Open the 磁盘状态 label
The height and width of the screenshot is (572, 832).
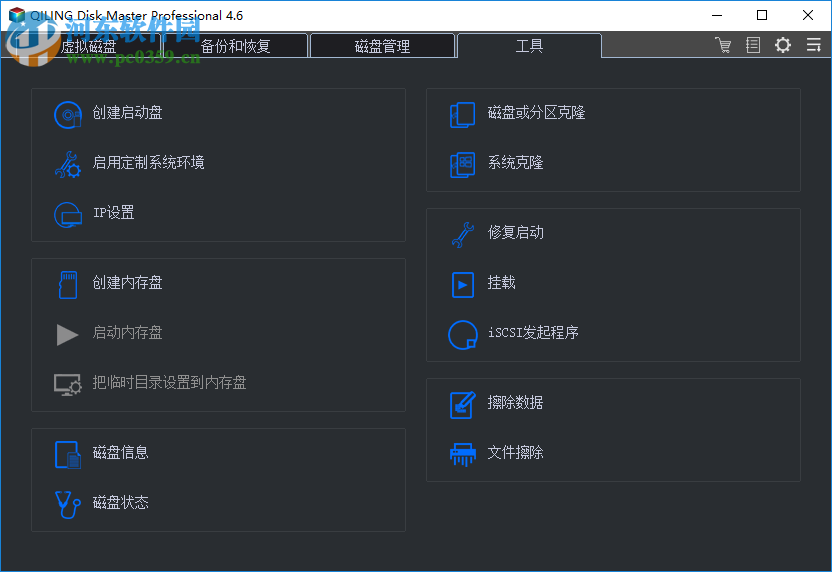point(120,502)
